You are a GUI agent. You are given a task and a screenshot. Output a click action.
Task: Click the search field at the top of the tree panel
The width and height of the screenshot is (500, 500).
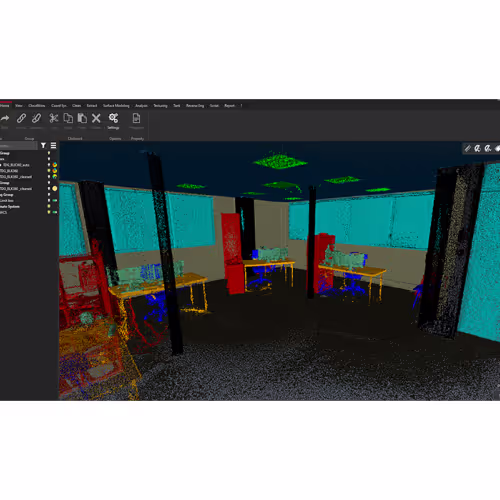tap(18, 146)
